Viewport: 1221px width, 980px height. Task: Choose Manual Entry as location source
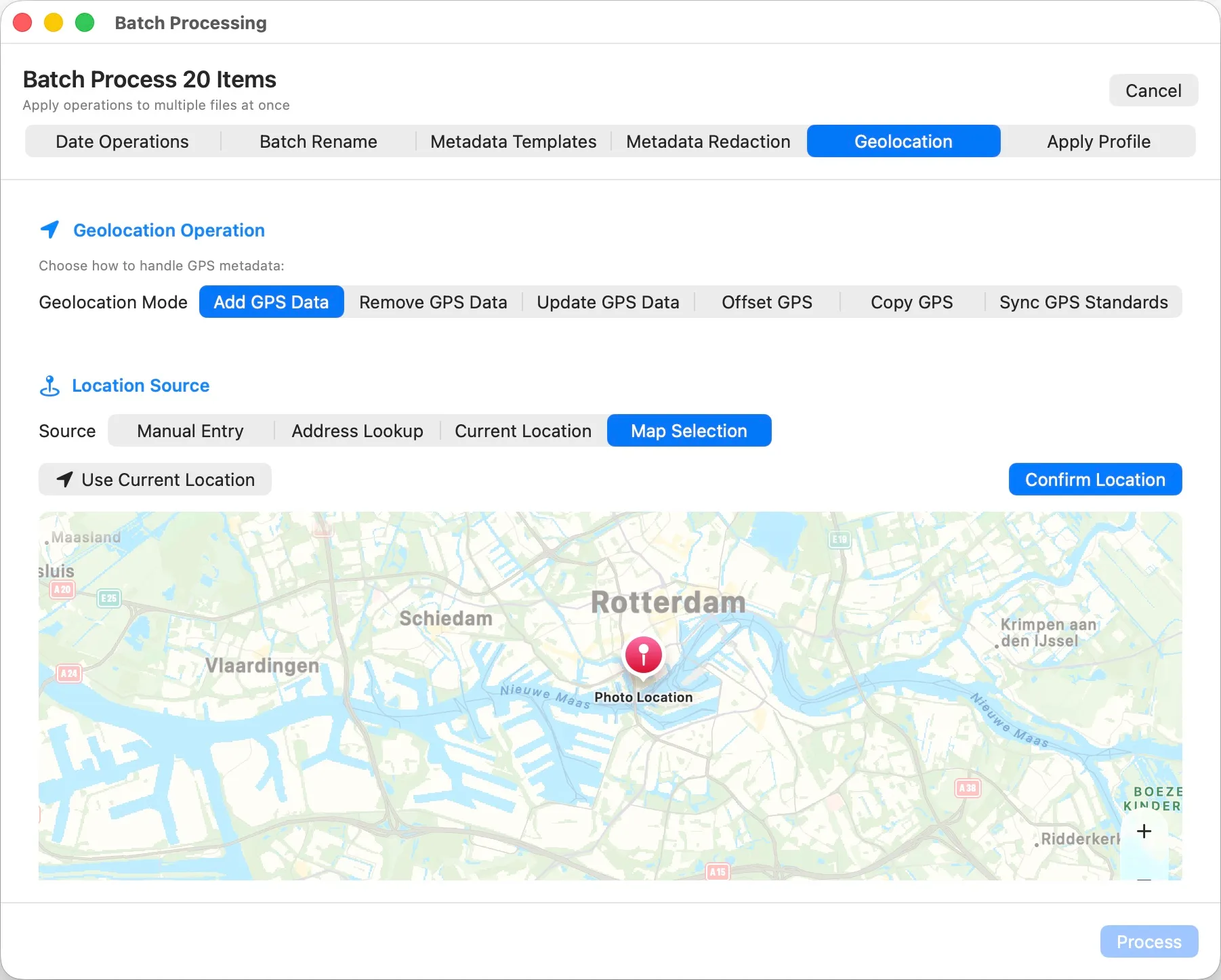coord(190,430)
